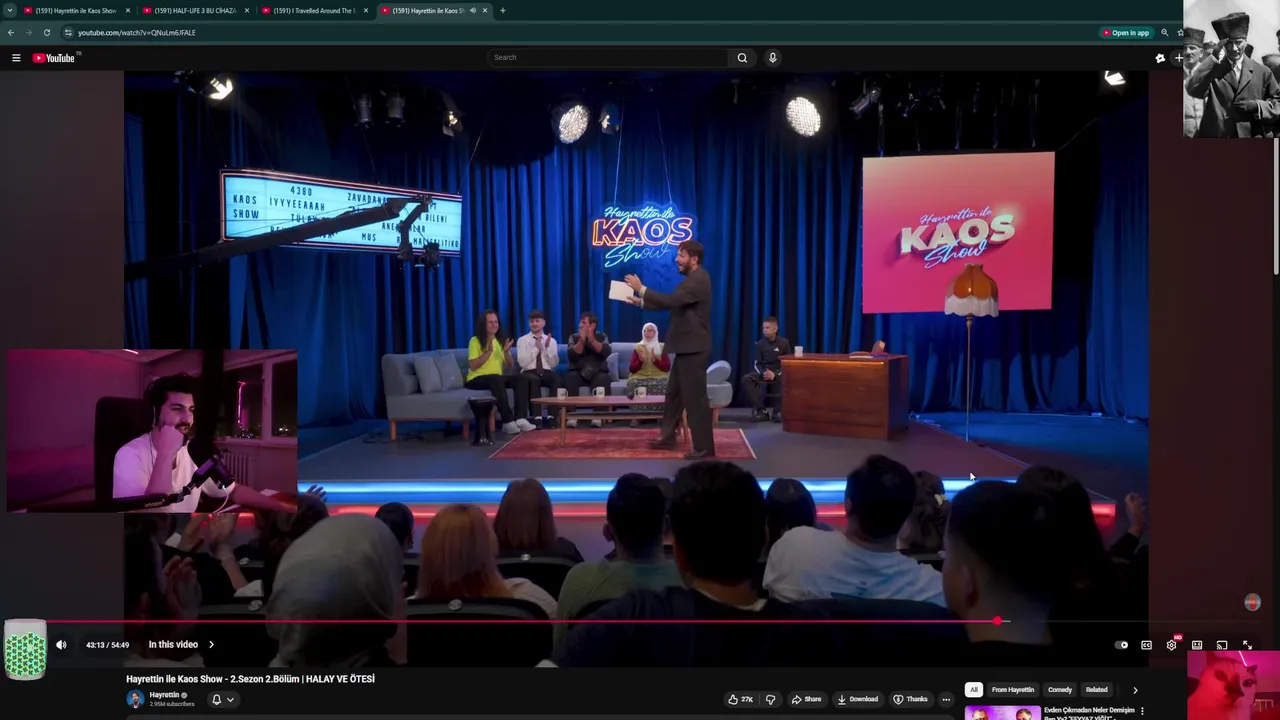Click the Thanks button
1280x720 pixels.
910,699
